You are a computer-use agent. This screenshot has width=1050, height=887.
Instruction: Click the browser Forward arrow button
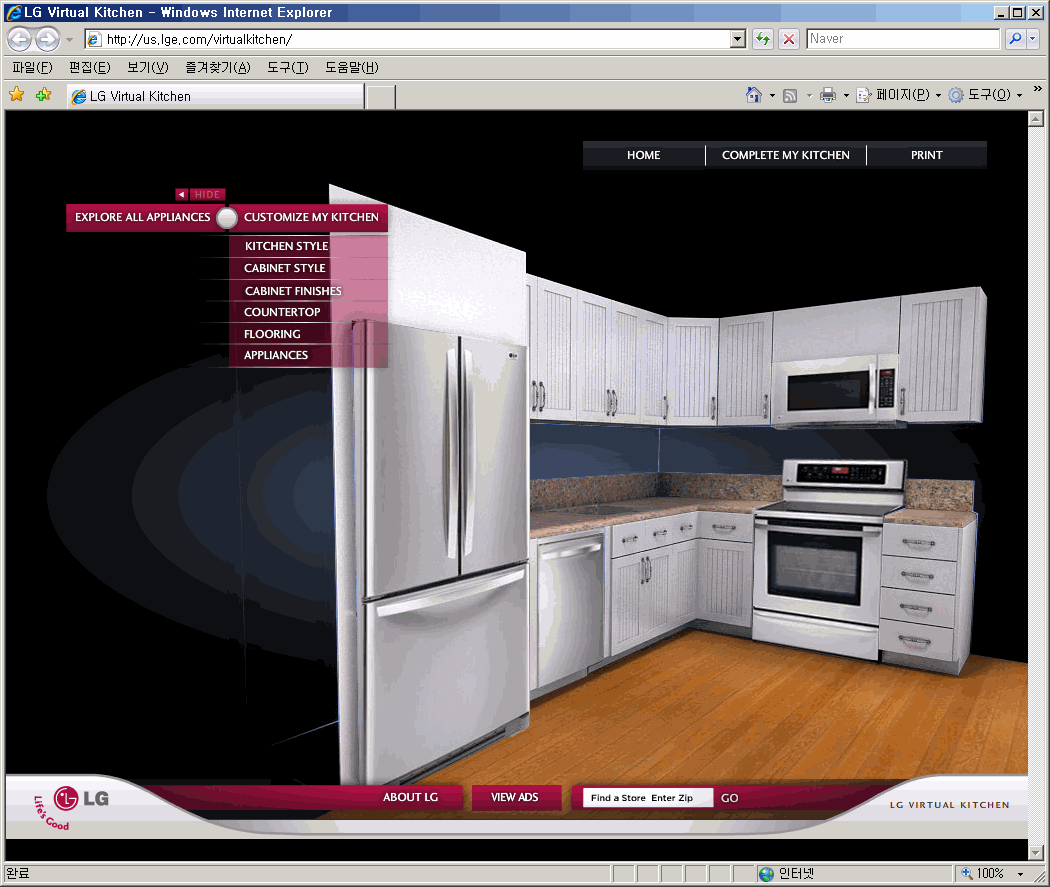48,39
